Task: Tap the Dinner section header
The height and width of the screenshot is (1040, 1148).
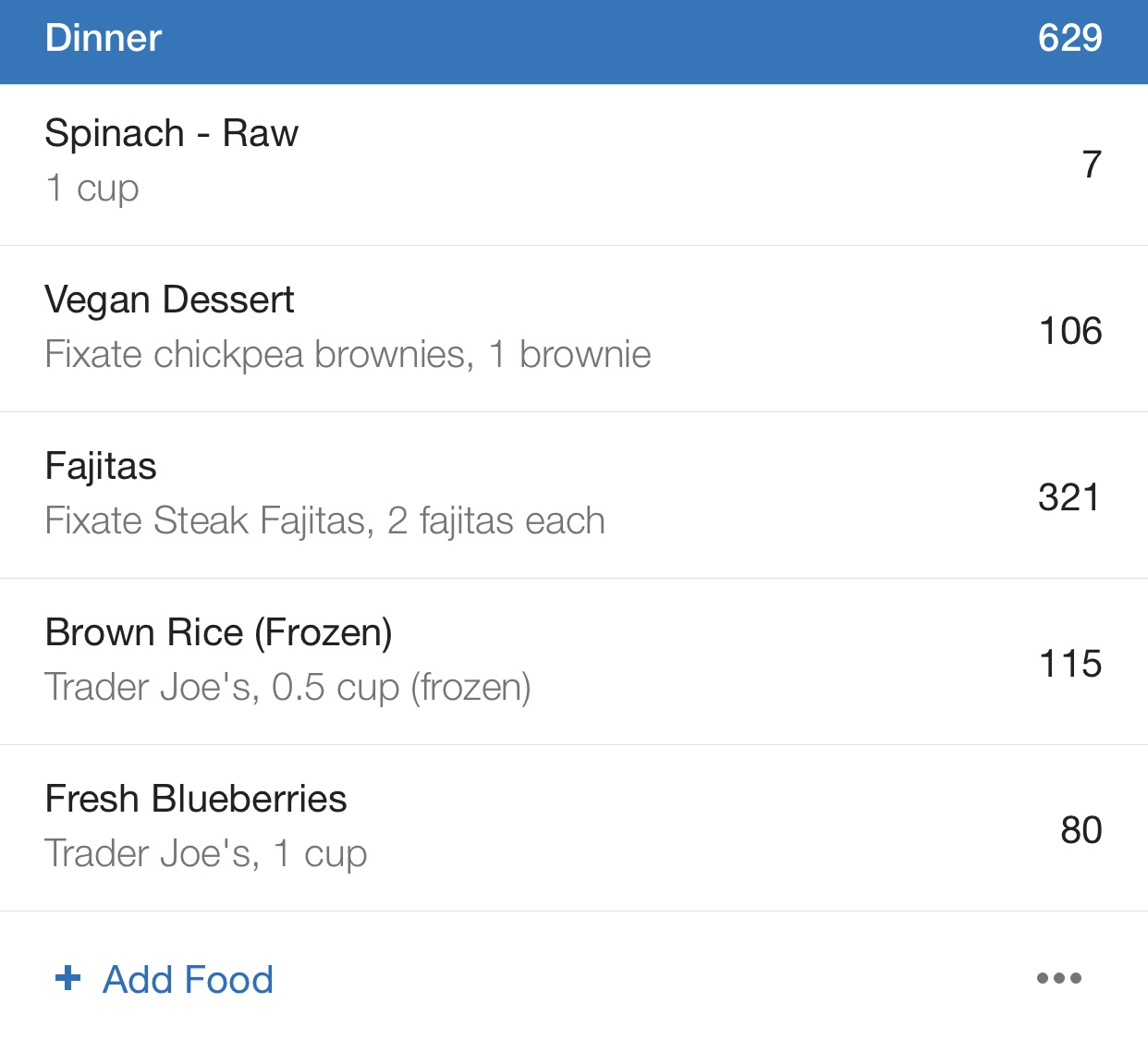Action: tap(574, 42)
